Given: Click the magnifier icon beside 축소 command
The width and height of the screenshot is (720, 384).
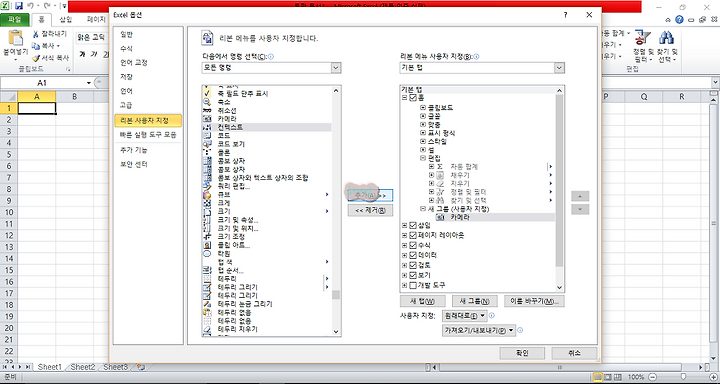Looking at the screenshot, I should (207, 102).
